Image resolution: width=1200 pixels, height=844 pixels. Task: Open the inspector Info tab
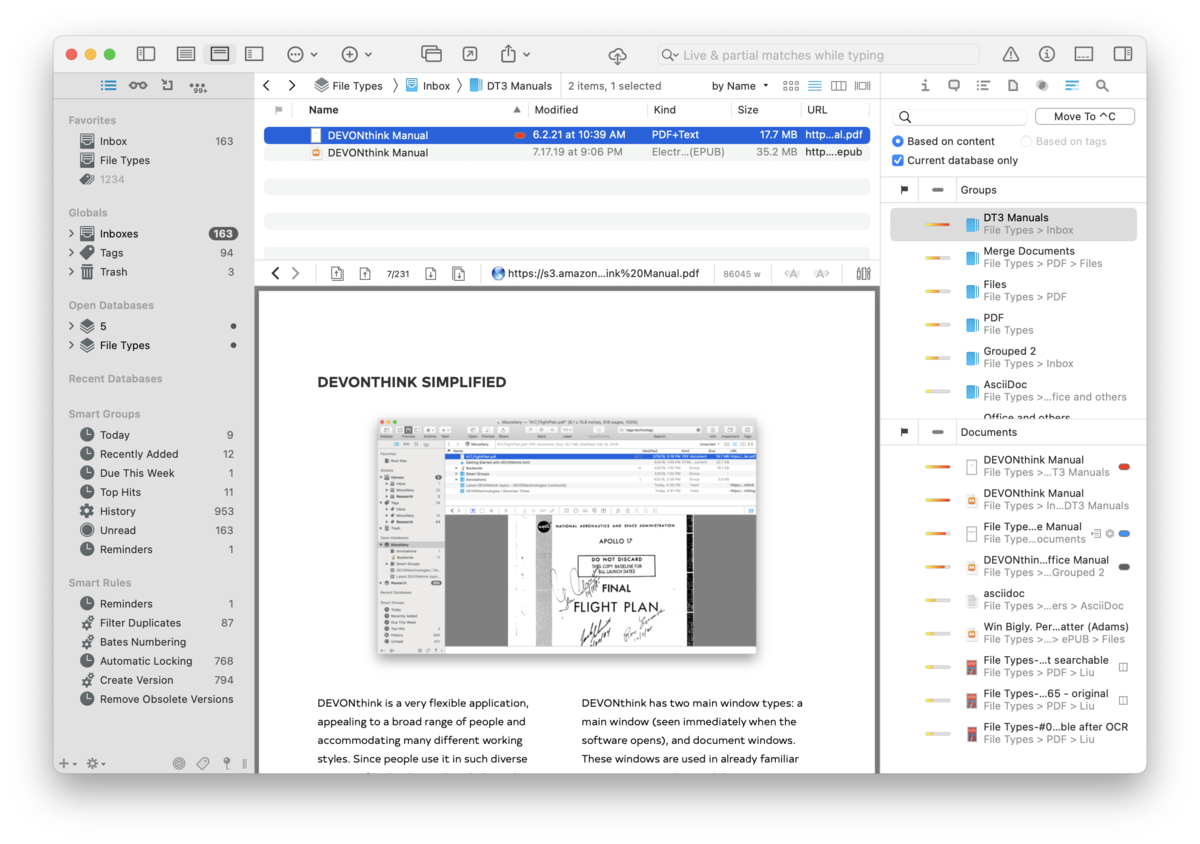pos(925,86)
